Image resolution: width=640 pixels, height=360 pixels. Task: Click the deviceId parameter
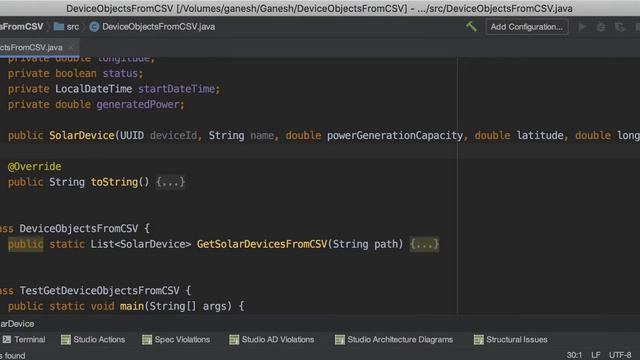[x=173, y=136]
